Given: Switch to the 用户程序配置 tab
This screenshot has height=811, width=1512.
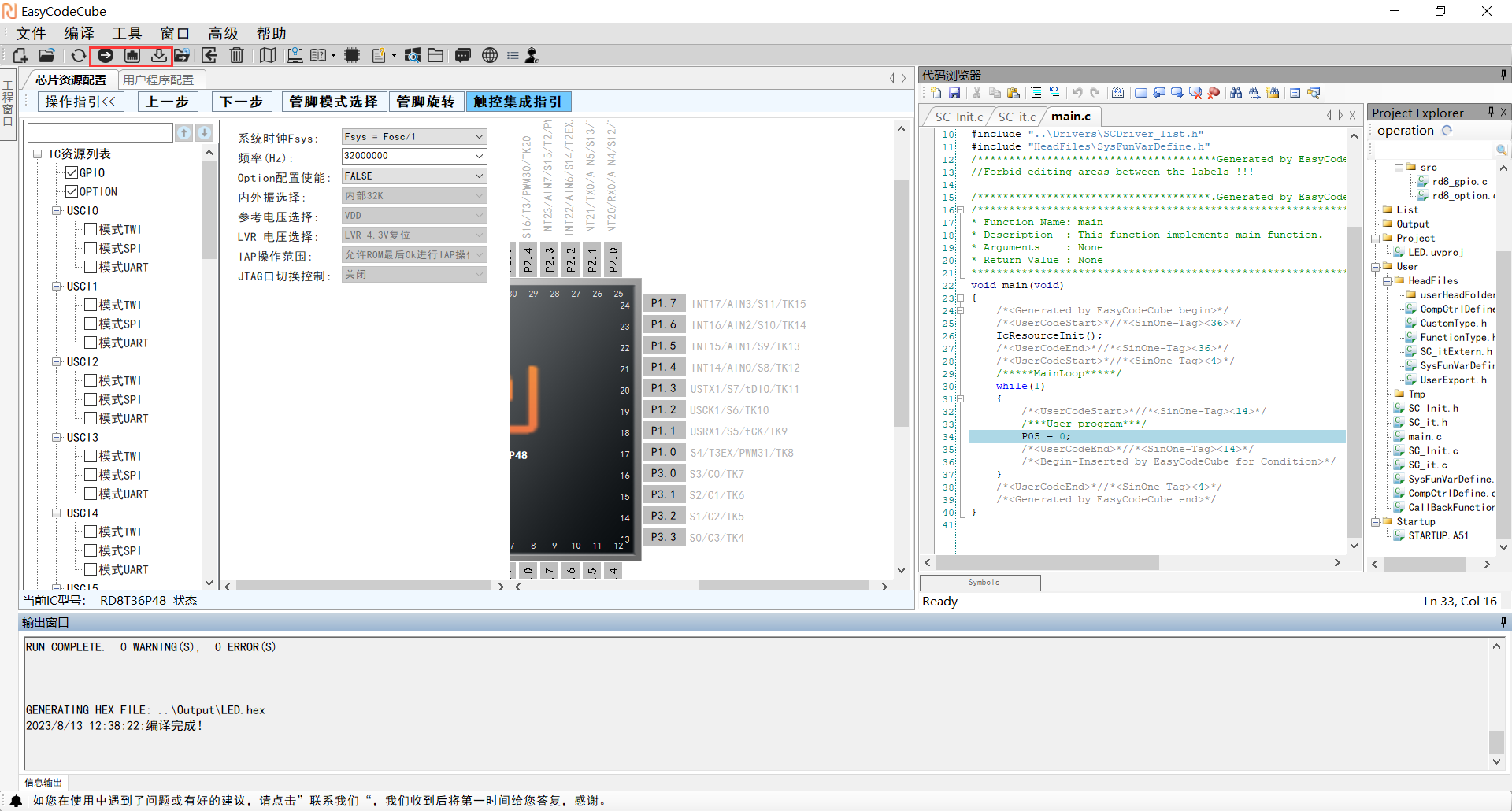Looking at the screenshot, I should (x=158, y=80).
